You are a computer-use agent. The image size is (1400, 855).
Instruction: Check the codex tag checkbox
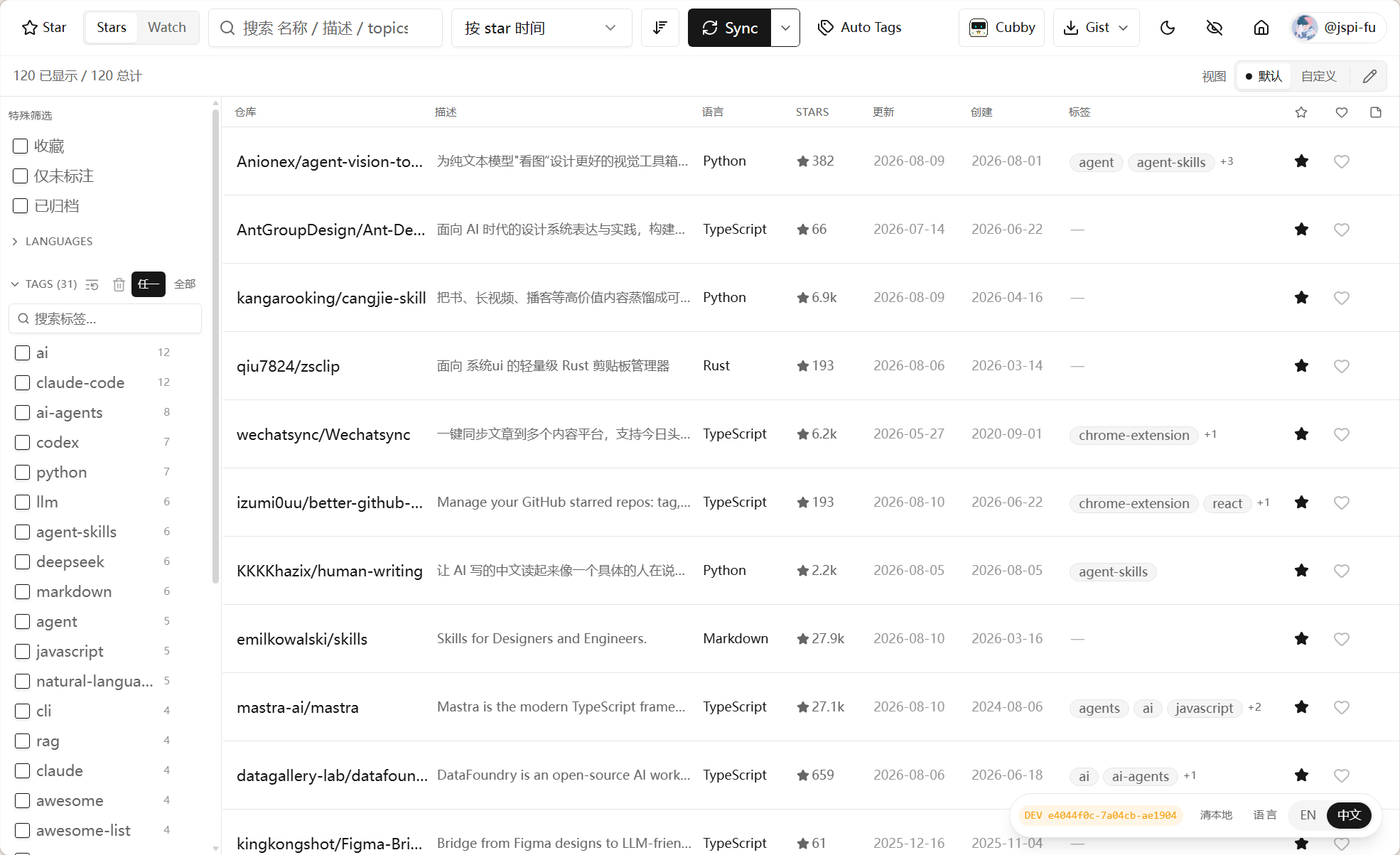coord(23,443)
